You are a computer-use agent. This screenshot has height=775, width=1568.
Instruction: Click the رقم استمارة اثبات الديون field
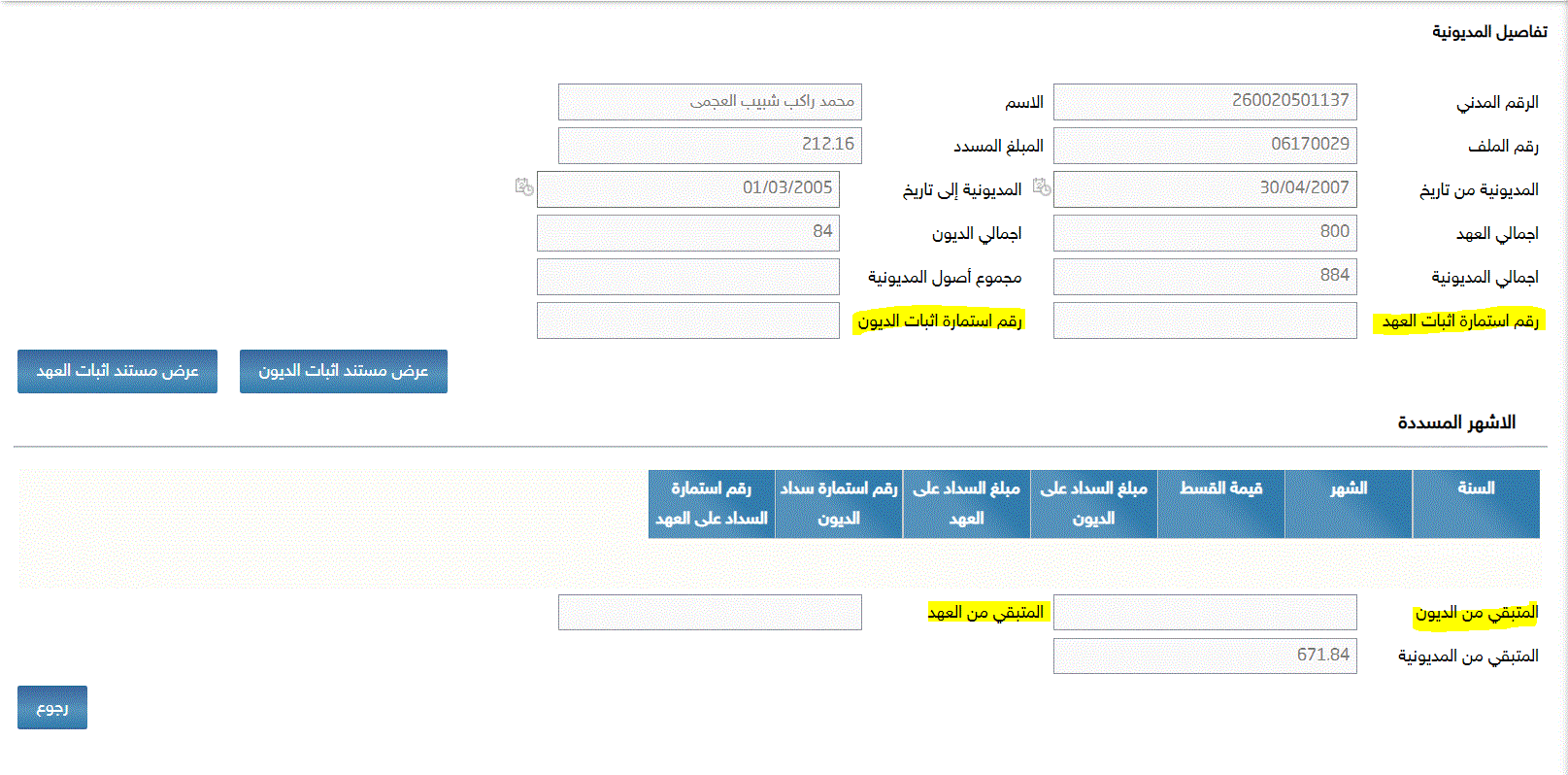pos(688,320)
